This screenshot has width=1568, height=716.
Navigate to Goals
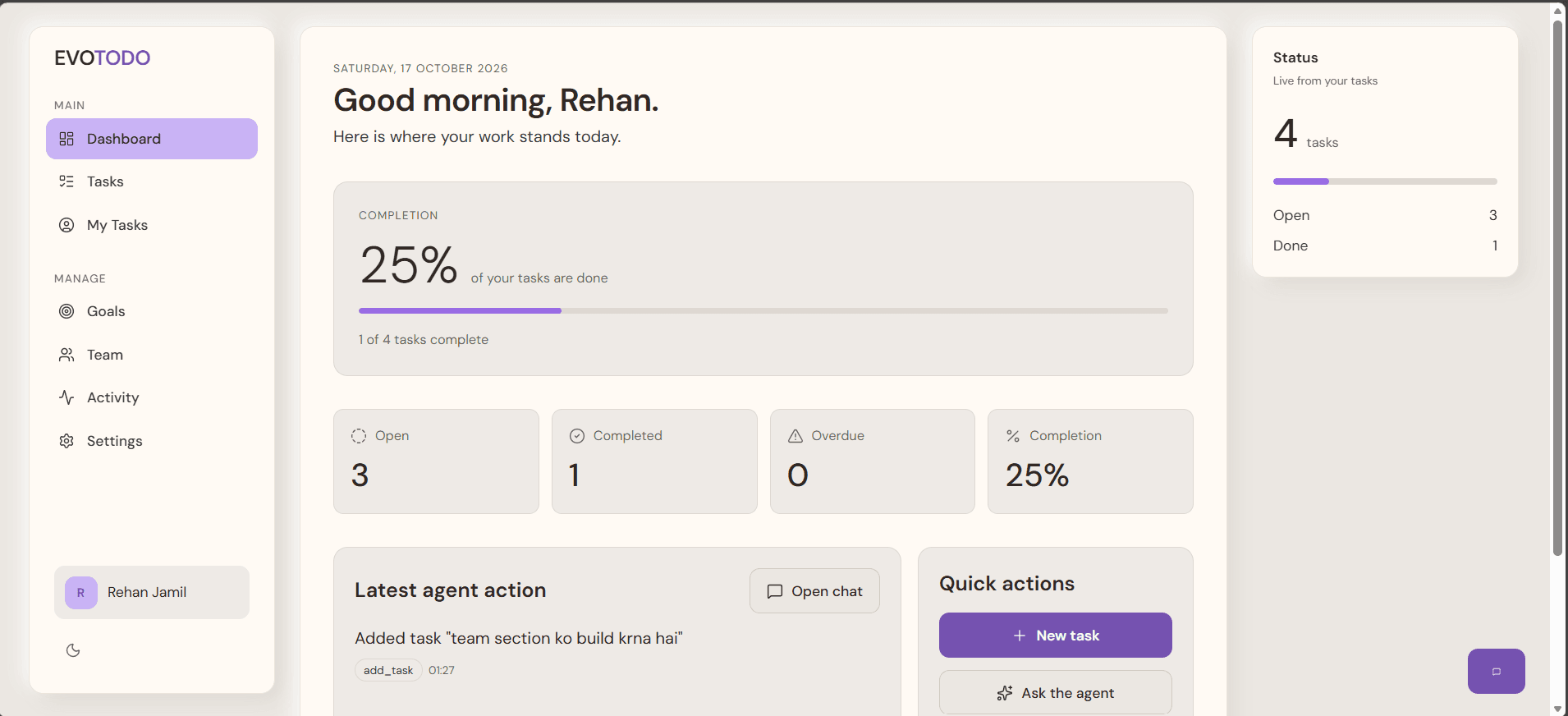pyautogui.click(x=152, y=311)
